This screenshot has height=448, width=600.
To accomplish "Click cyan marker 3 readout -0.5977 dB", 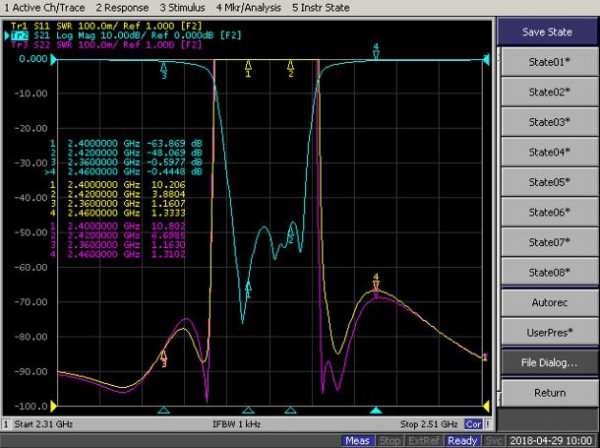I will click(x=174, y=162).
